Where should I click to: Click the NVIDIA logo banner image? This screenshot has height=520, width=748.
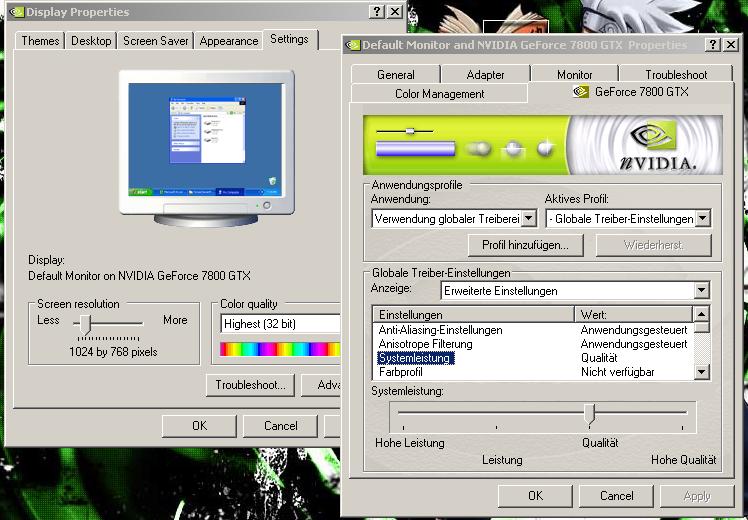542,145
